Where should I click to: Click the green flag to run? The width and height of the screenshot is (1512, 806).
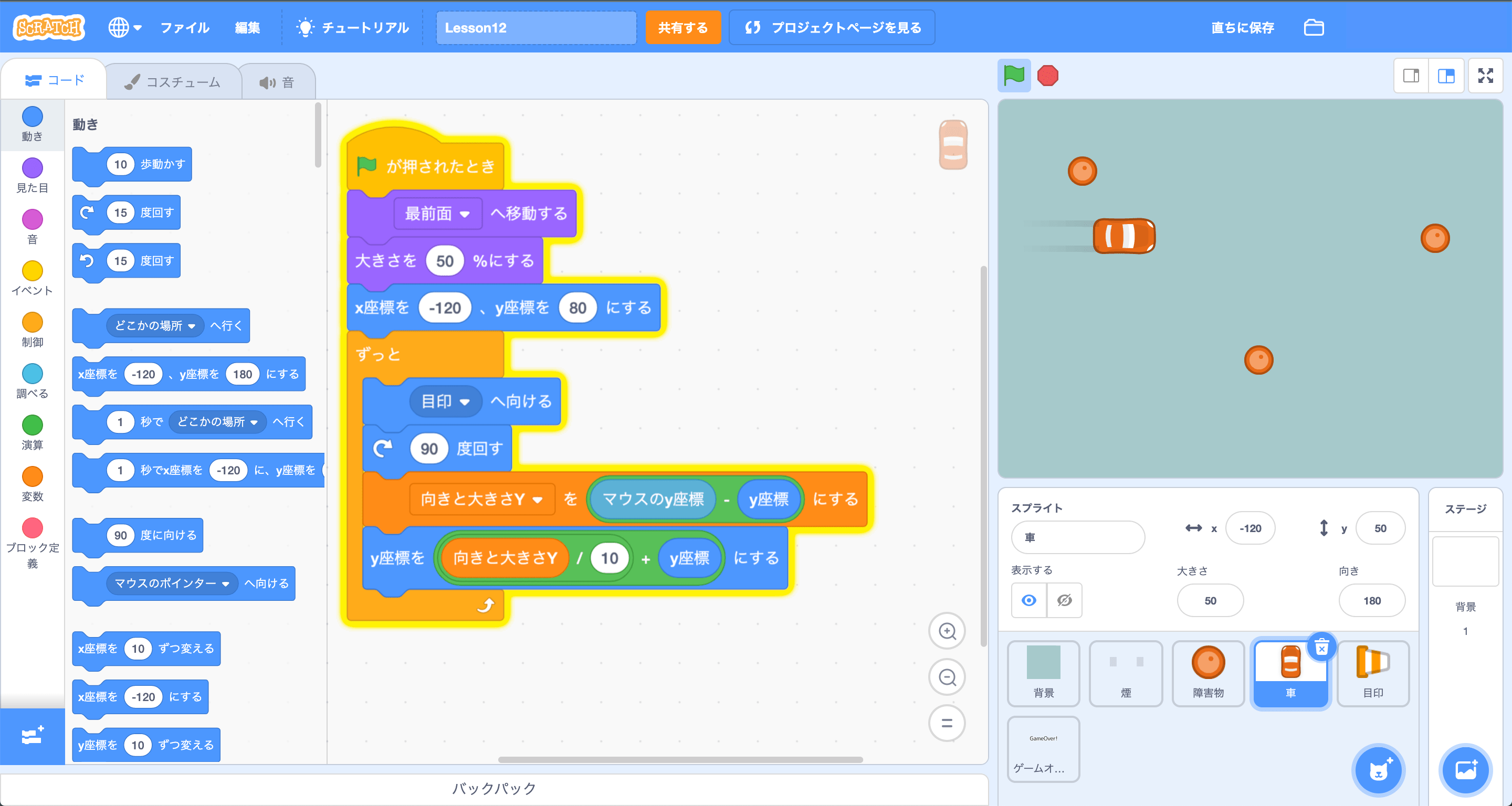(1014, 76)
